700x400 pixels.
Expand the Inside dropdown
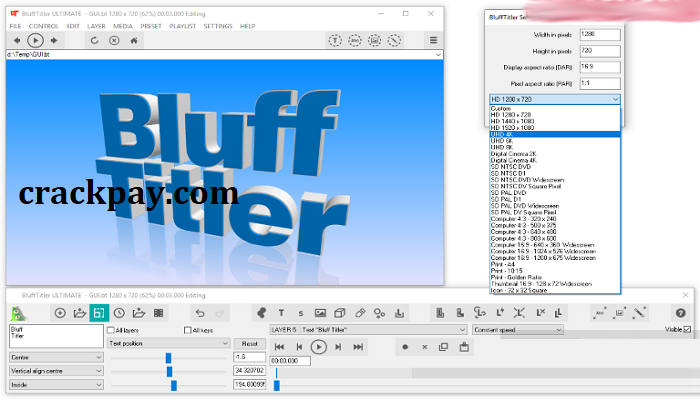pos(56,385)
